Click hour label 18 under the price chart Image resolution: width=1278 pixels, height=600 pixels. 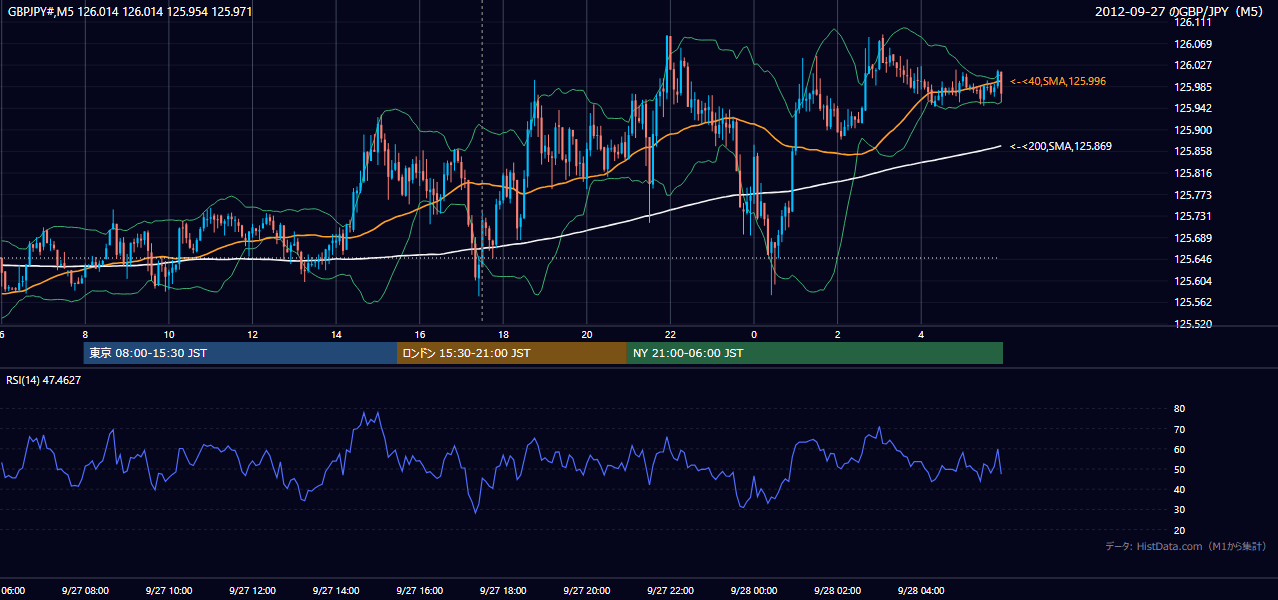tap(503, 335)
